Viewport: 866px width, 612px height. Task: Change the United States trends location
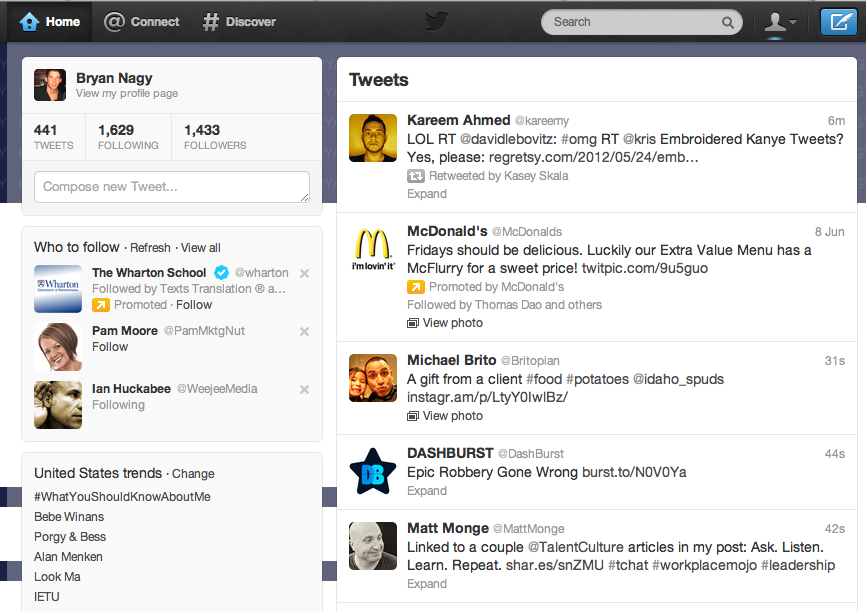(193, 474)
